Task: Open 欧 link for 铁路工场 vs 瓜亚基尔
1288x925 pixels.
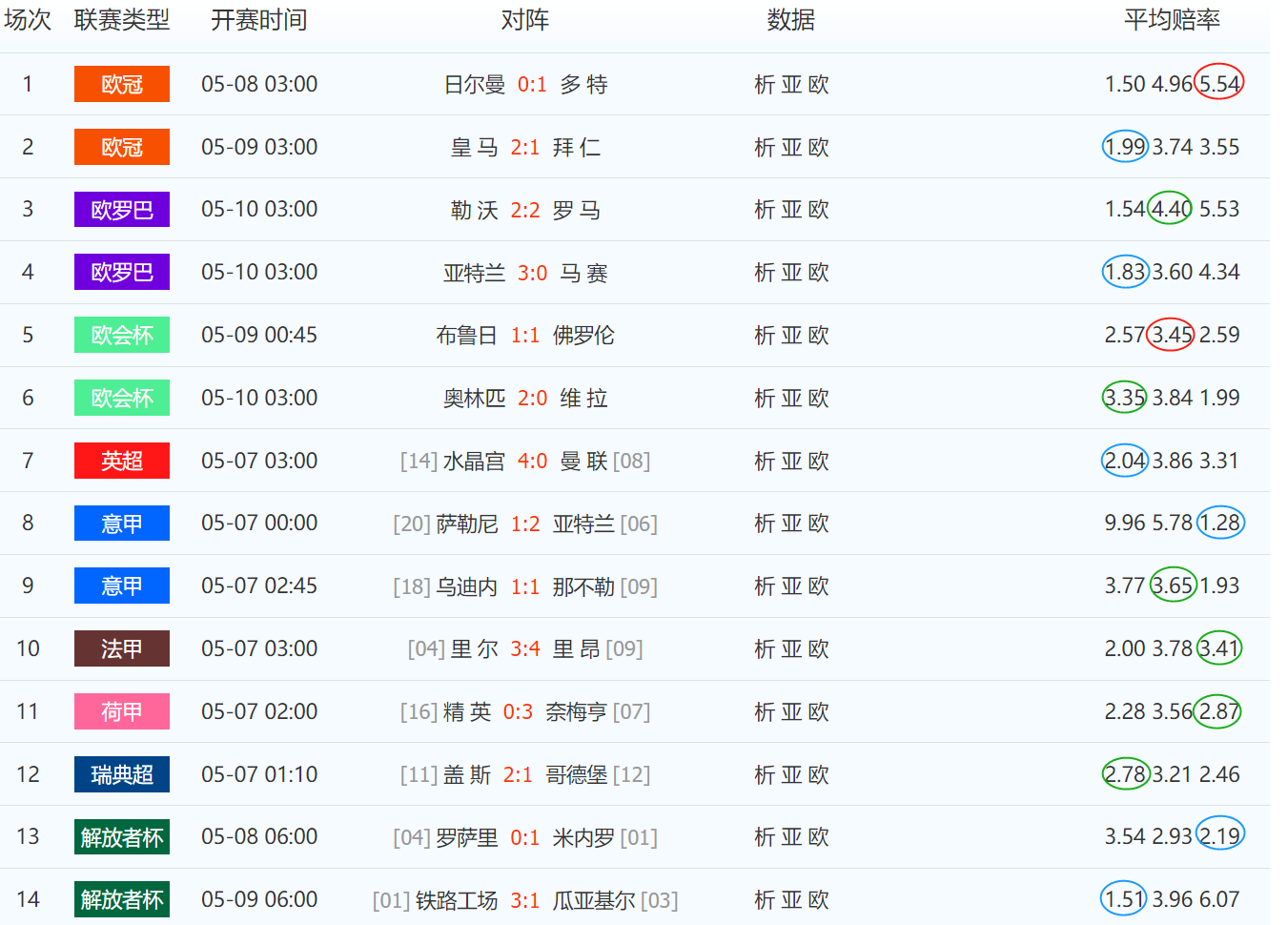Action: point(818,900)
